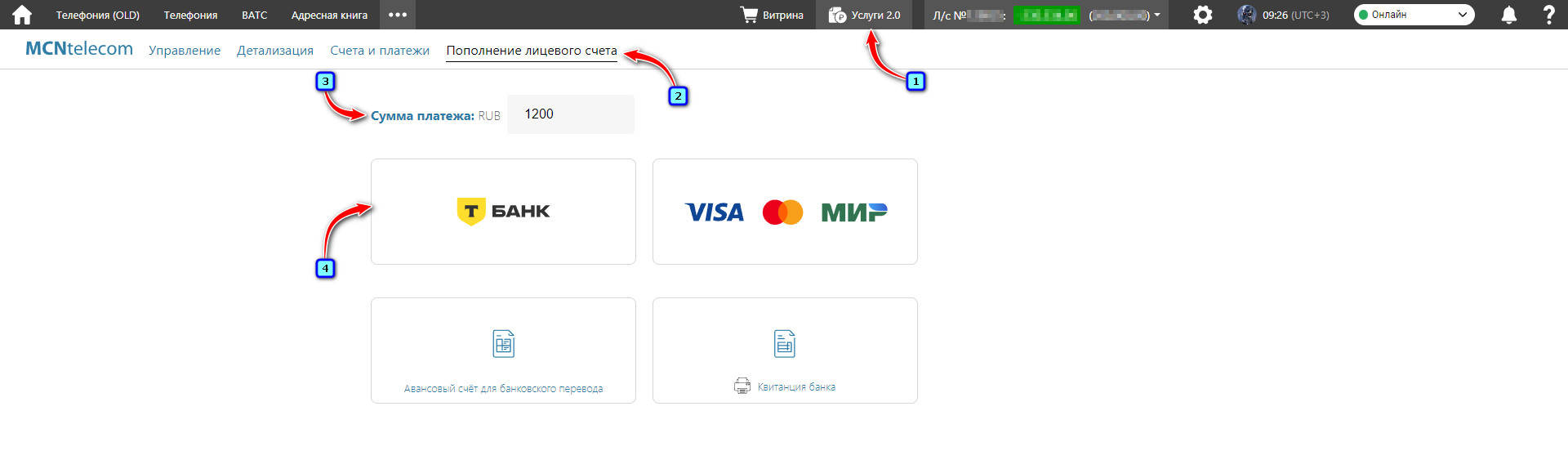The height and width of the screenshot is (460, 1568).
Task: Click the advance invoice document icon
Action: click(x=503, y=344)
